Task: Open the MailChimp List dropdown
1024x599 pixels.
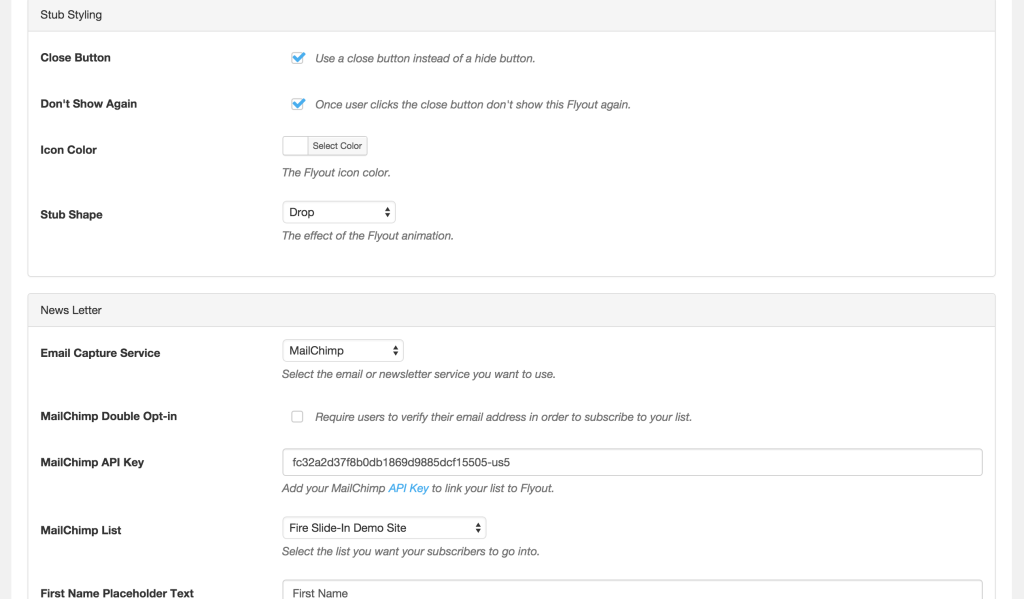Action: [x=384, y=528]
